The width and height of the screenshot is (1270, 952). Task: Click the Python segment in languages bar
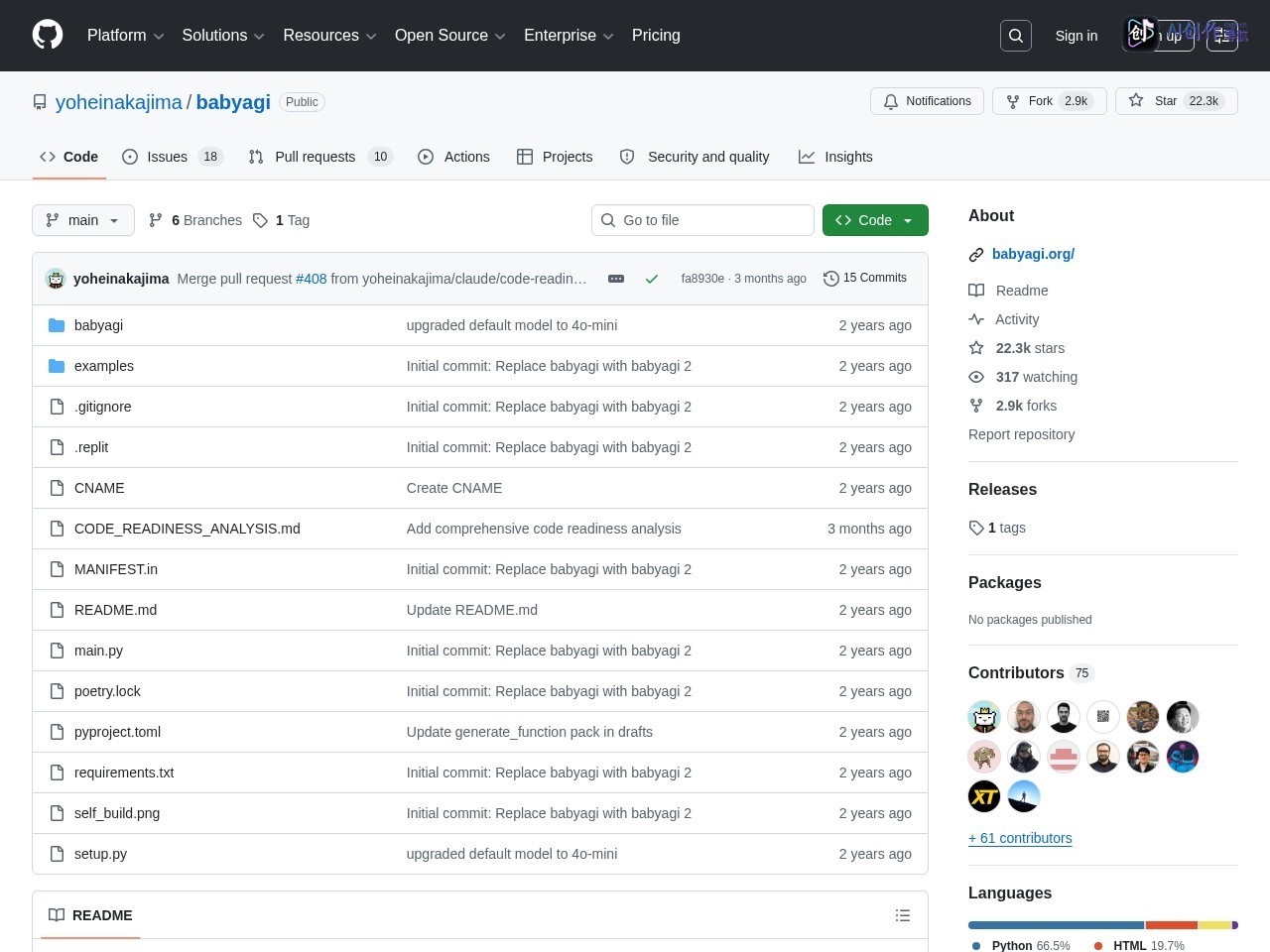(x=1056, y=925)
